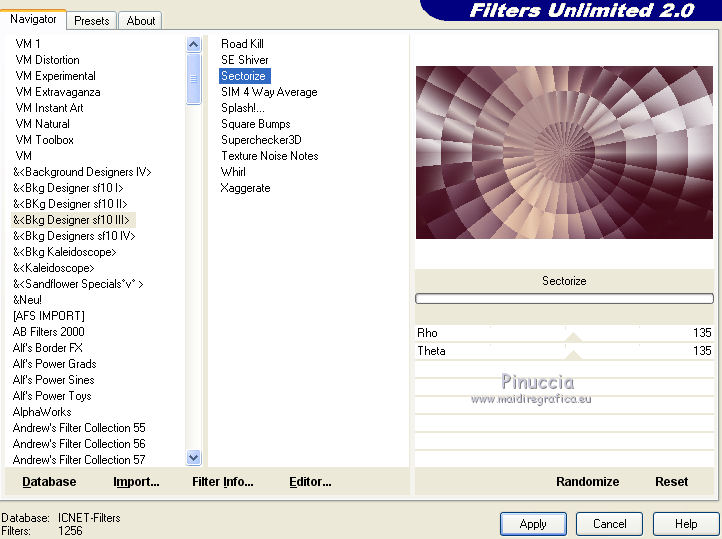Click the filter preview image
The height and width of the screenshot is (539, 722).
click(x=564, y=152)
